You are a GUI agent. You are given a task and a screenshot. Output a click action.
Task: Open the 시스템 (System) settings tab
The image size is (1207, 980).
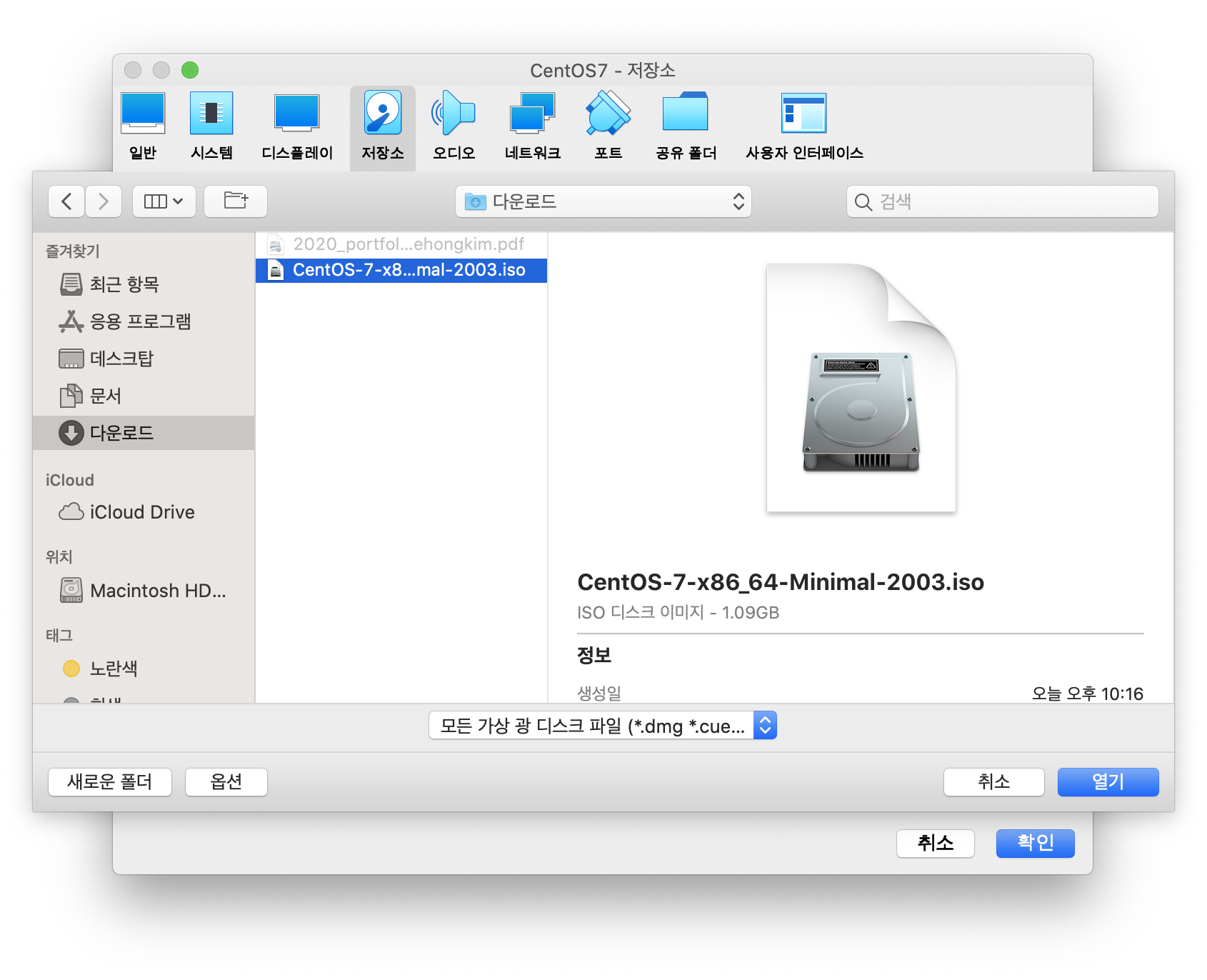211,127
